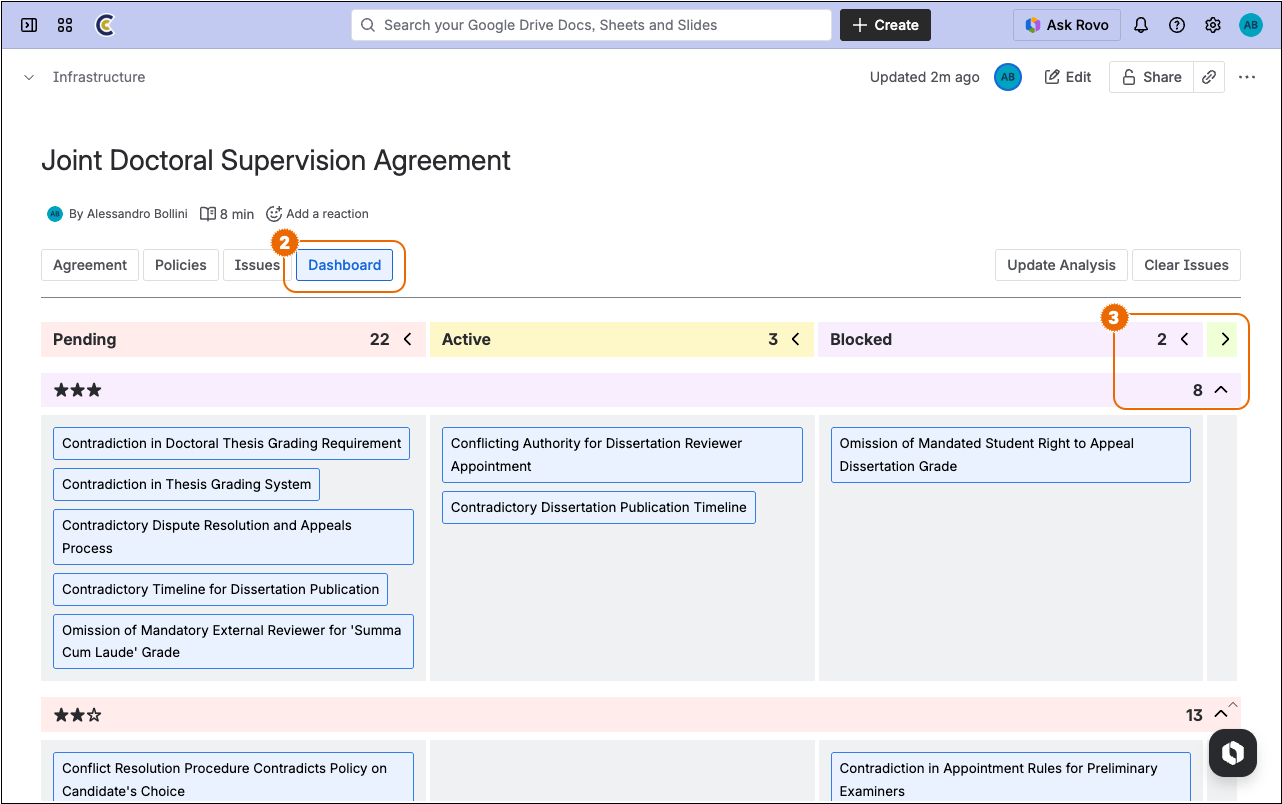Open the settings gear
The width and height of the screenshot is (1282, 804).
1213,25
